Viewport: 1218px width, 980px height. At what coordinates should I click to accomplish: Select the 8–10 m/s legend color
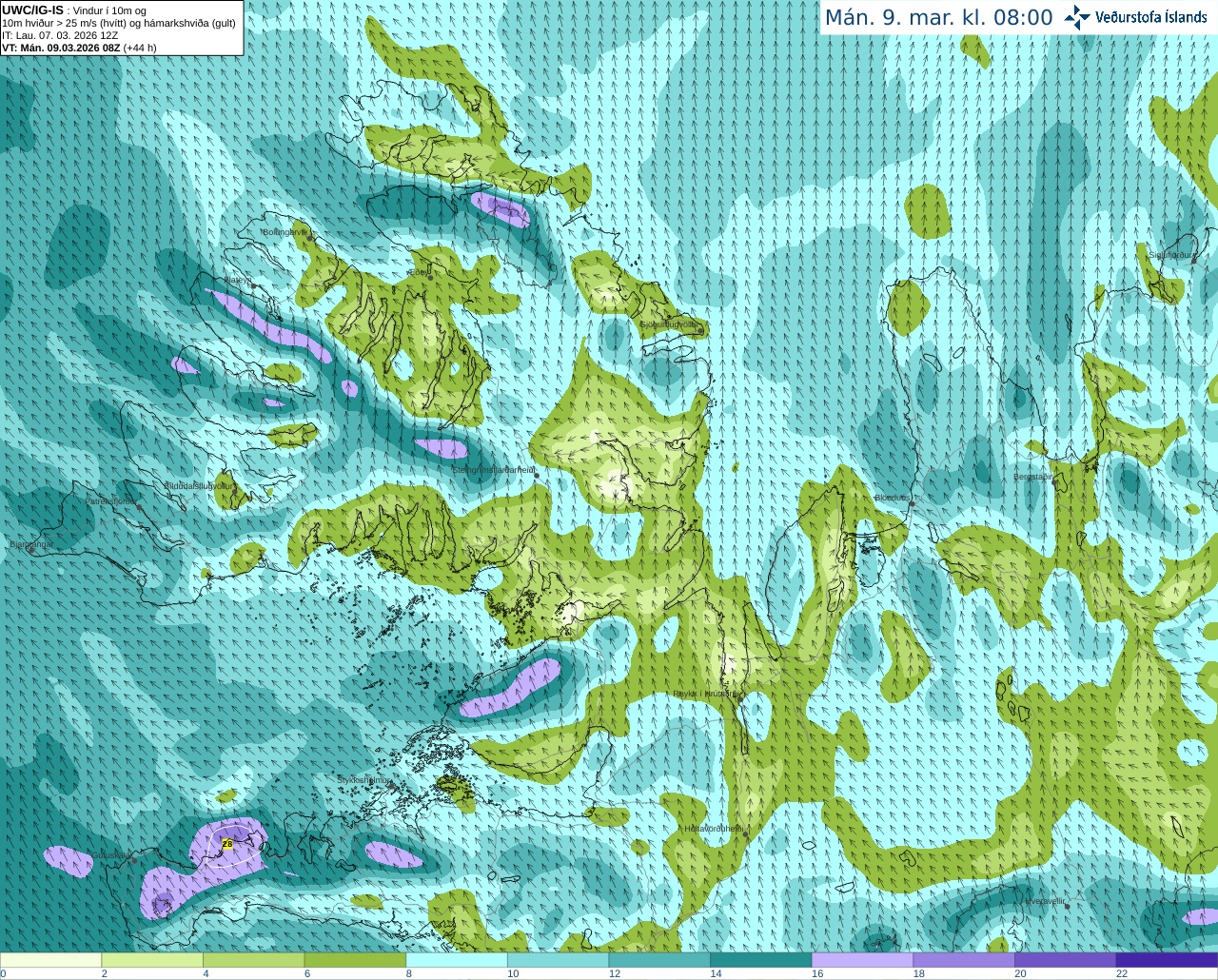[x=457, y=960]
